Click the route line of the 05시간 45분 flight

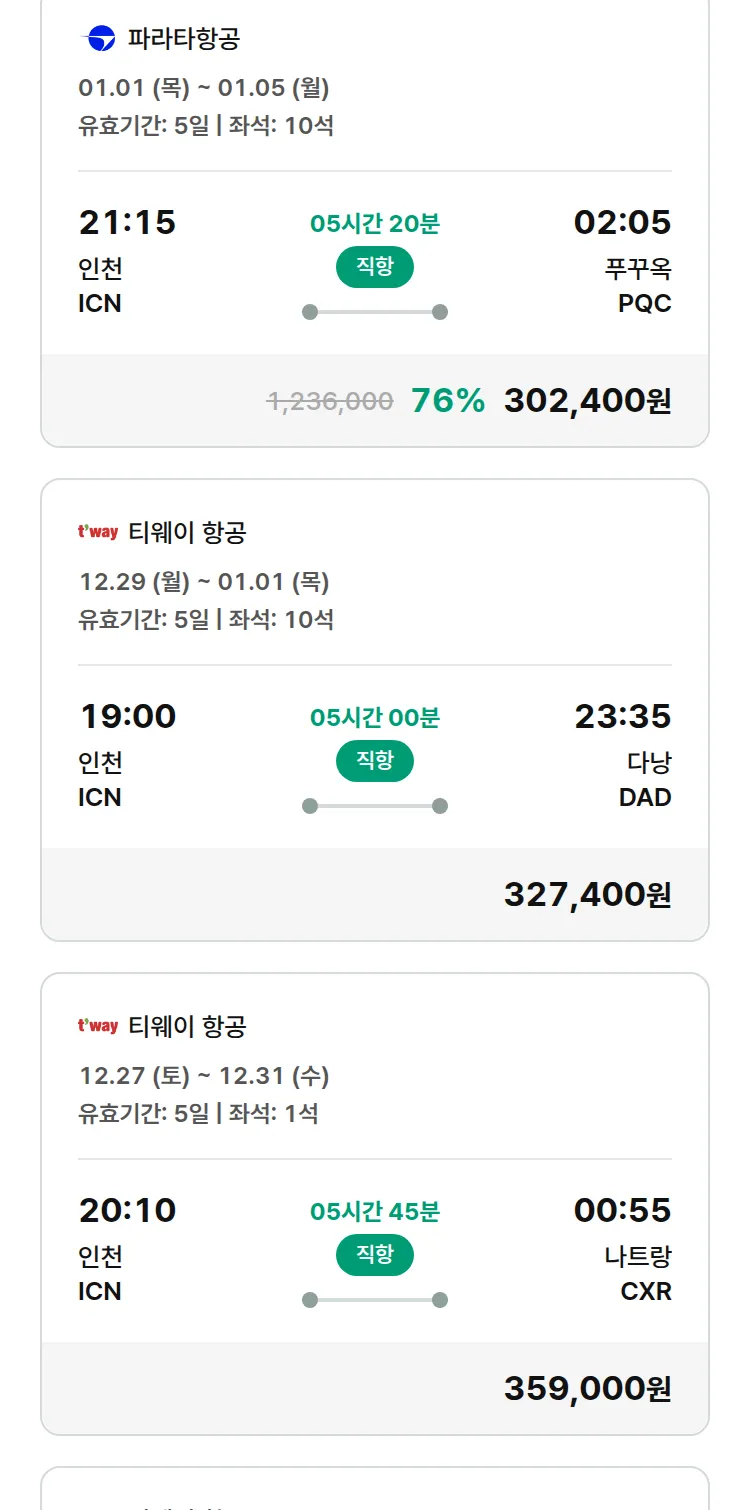coord(374,1300)
